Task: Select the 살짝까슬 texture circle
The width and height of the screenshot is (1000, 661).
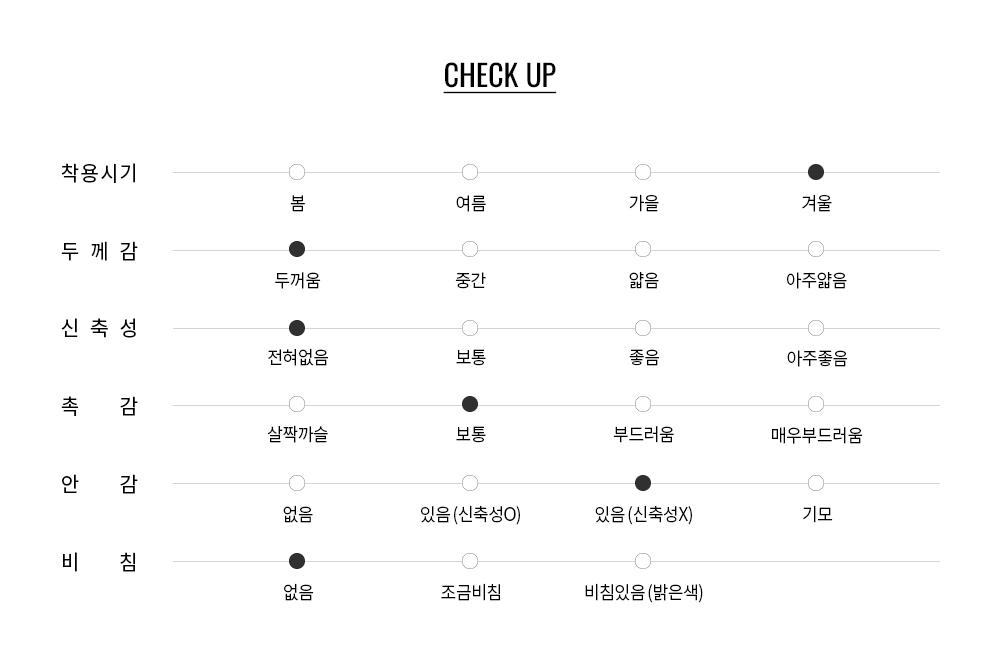Action: tap(297, 404)
